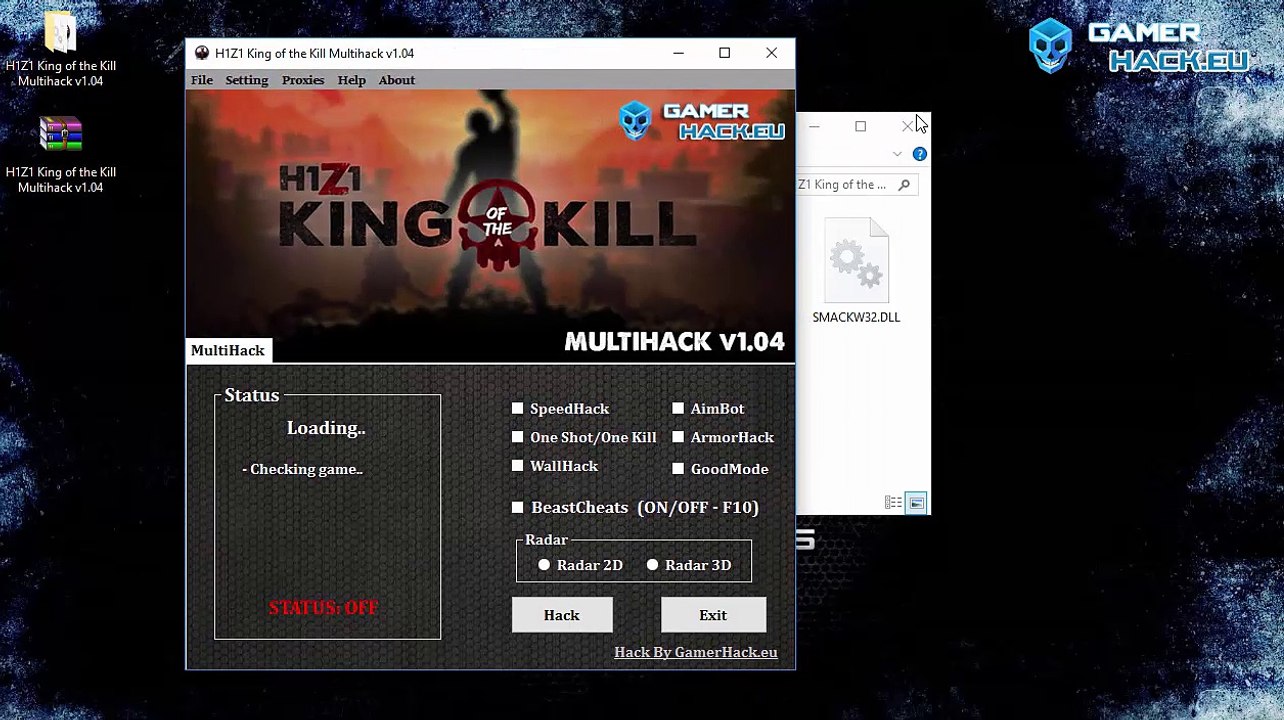
Task: Open the Proxies menu
Action: [303, 80]
